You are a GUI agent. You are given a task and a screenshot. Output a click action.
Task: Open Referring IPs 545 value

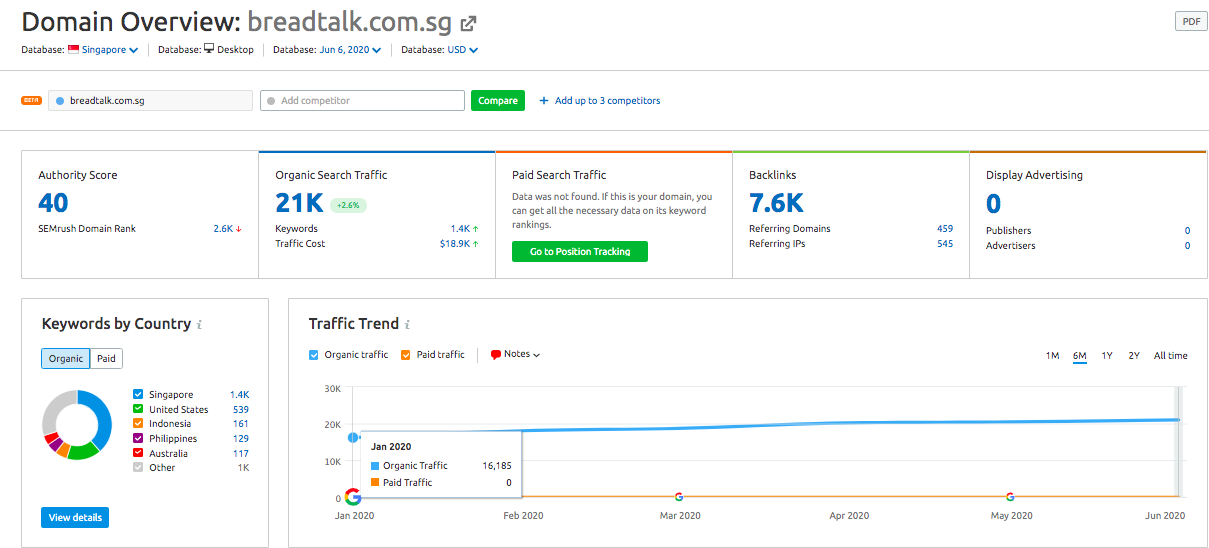coord(945,244)
